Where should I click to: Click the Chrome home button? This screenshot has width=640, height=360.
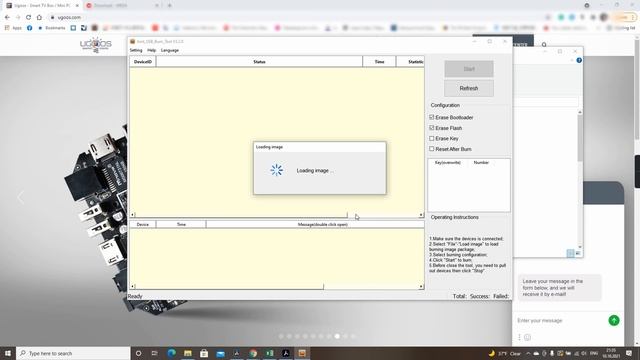pos(39,17)
